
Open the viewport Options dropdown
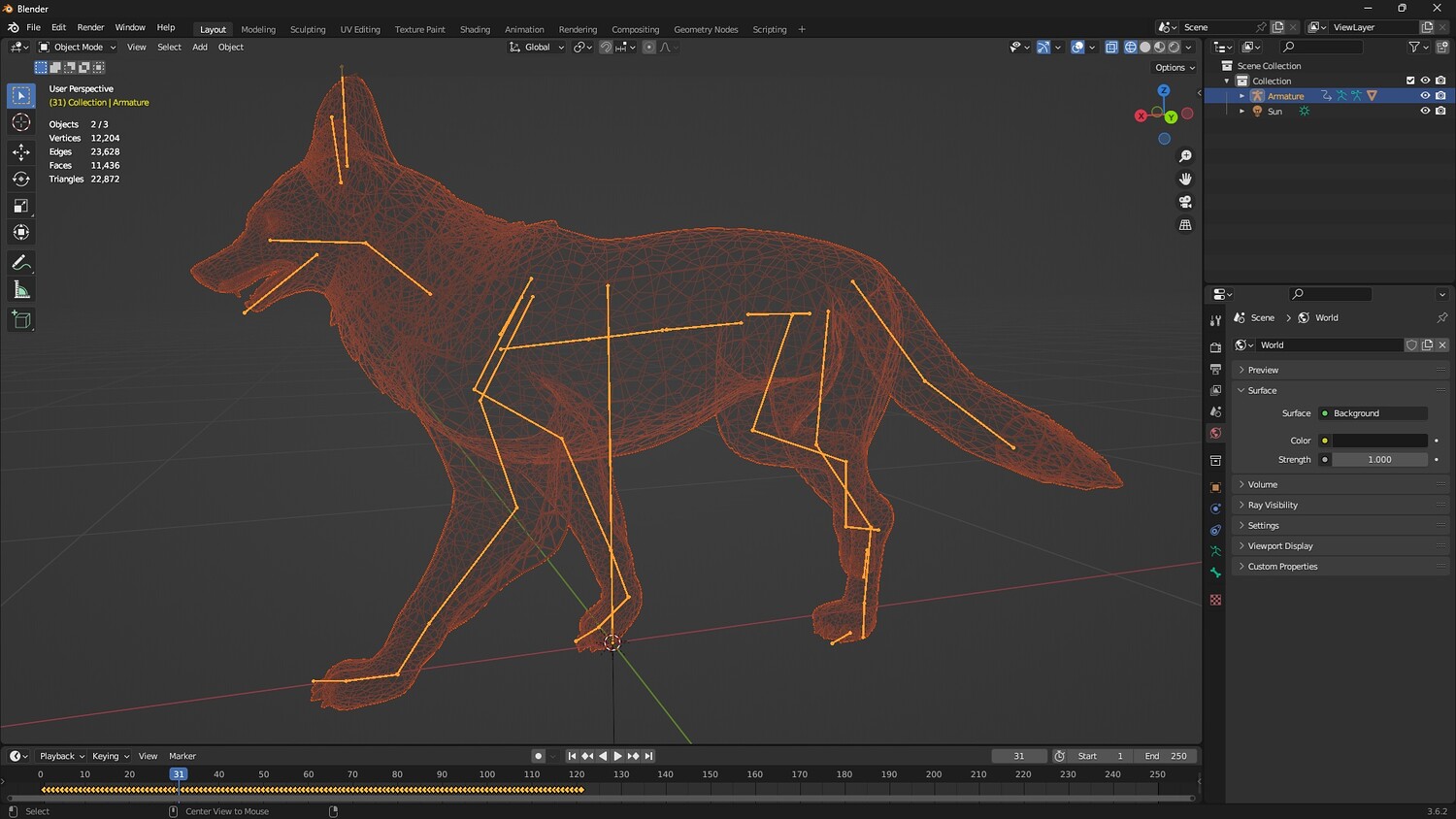[1175, 68]
